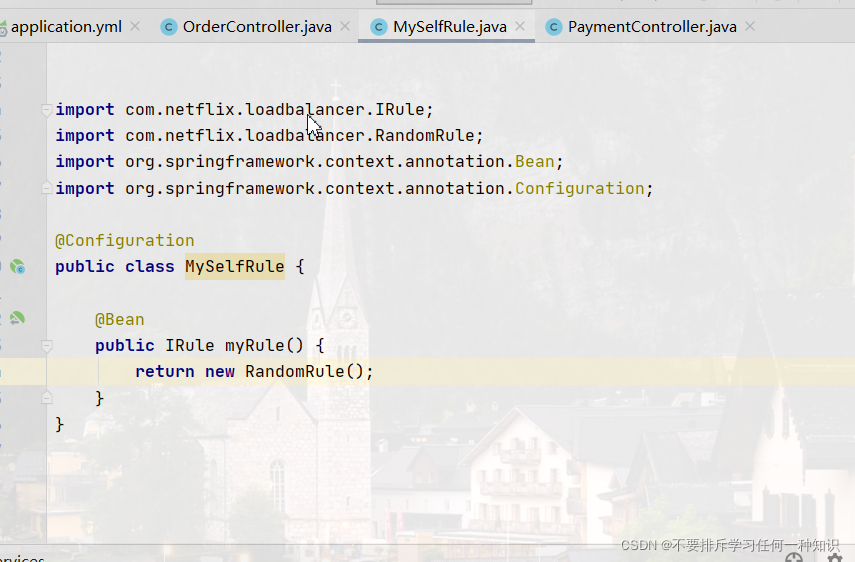Click the gear settings icon in the bottom panel
Screen dimensions: 855x562
click(834, 558)
